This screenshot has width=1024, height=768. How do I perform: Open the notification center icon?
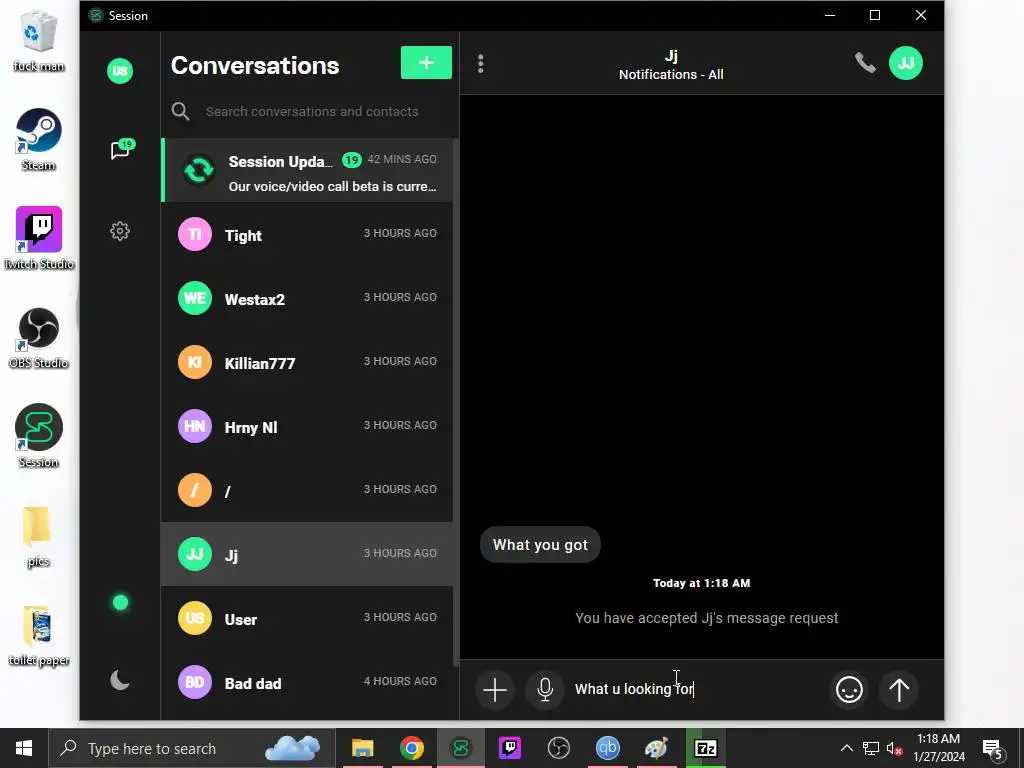click(993, 749)
